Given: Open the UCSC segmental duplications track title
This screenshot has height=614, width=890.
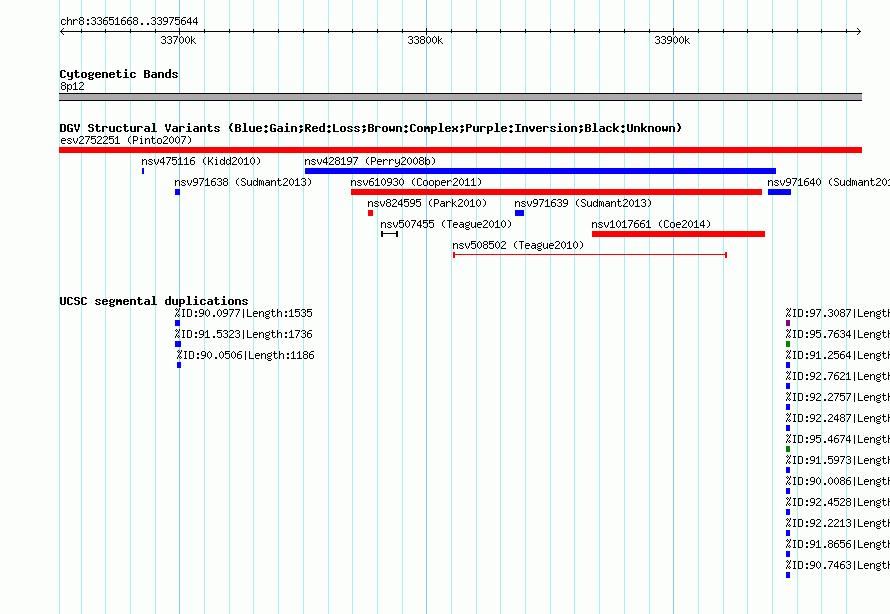Looking at the screenshot, I should (x=154, y=301).
